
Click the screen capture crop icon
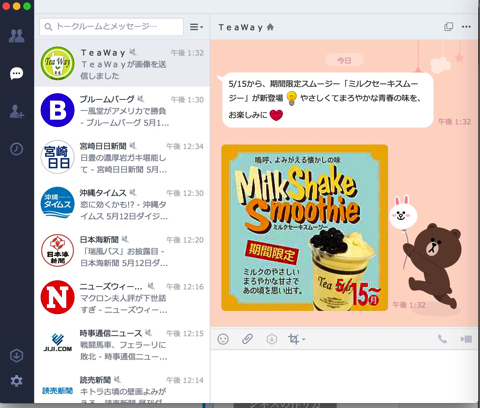(x=293, y=339)
